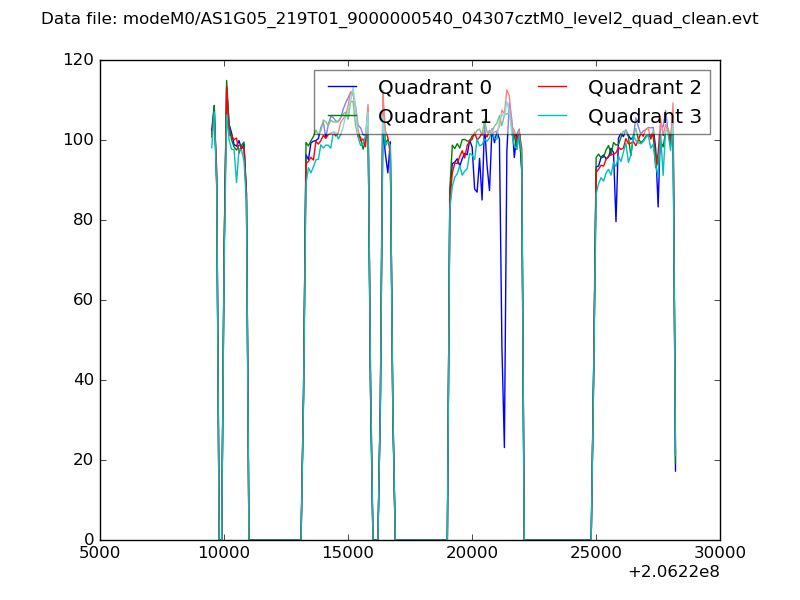Click the y-axis tick label 60
The height and width of the screenshot is (600, 800).
click(83, 300)
